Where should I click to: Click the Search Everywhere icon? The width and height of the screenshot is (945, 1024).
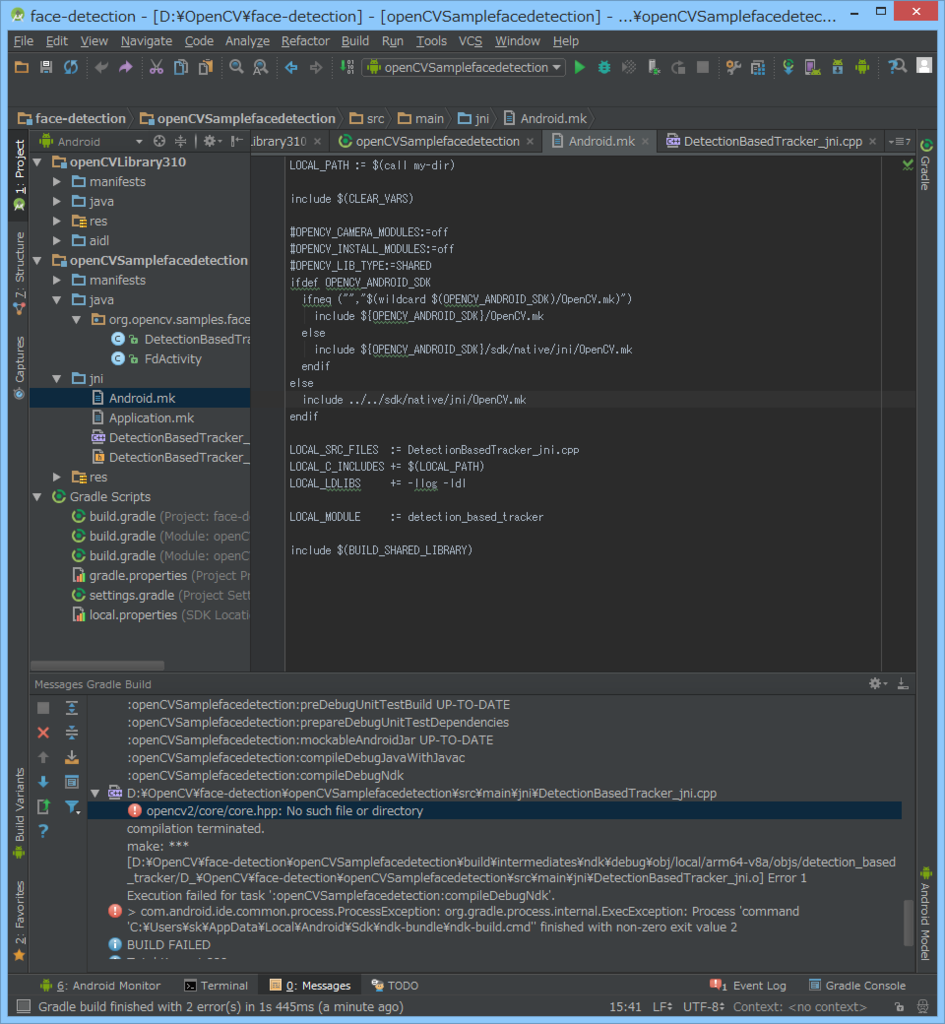click(x=897, y=67)
